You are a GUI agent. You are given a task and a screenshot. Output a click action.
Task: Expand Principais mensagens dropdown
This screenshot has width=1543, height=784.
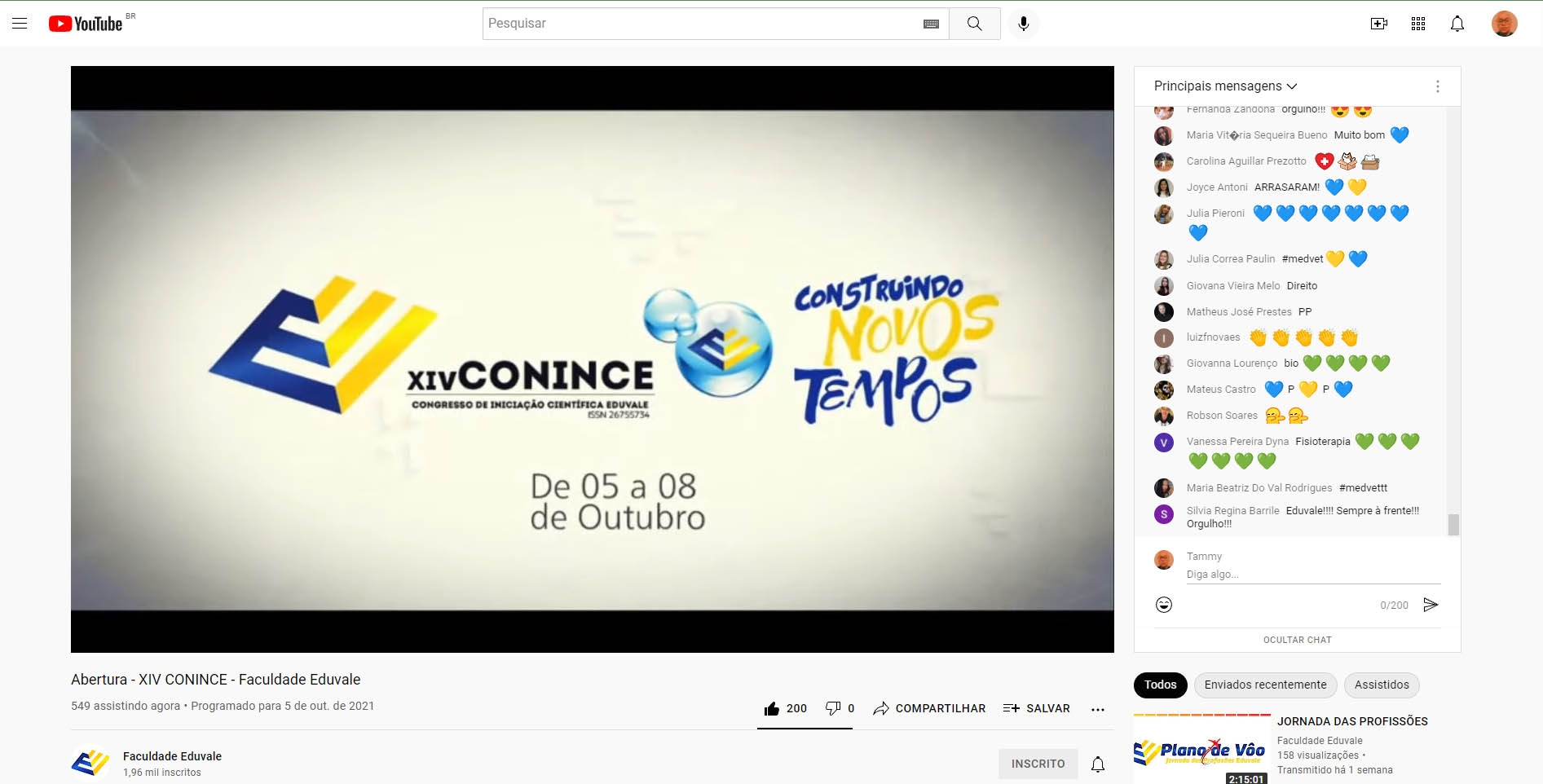pyautogui.click(x=1225, y=86)
